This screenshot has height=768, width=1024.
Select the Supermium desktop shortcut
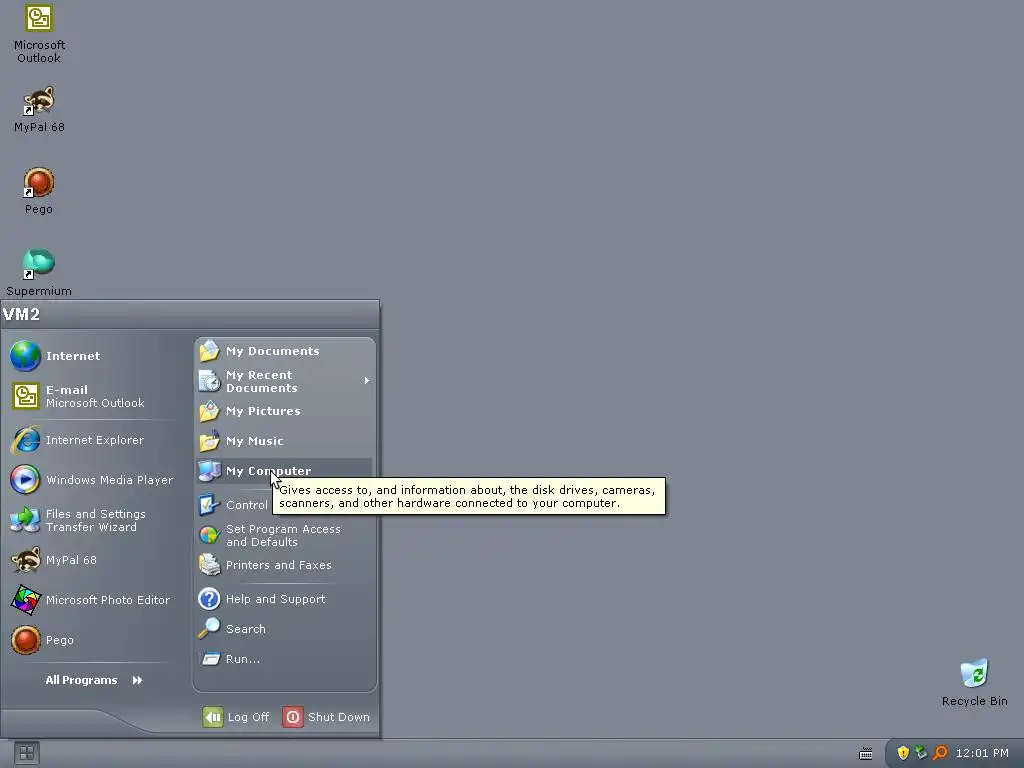(x=39, y=272)
